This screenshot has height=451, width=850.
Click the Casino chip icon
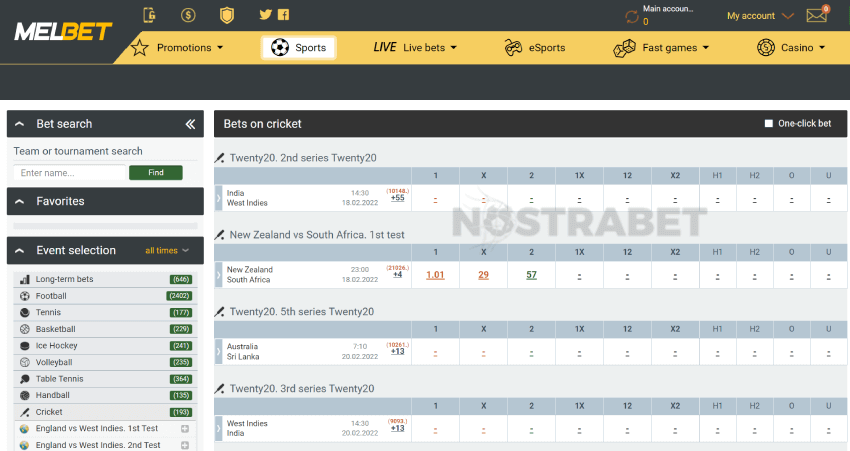[765, 48]
